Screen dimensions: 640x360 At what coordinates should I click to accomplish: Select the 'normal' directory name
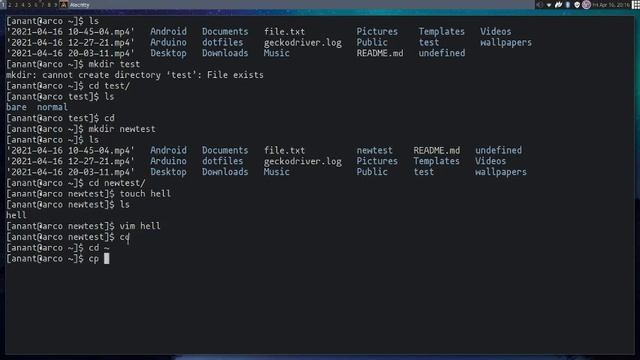(52, 107)
